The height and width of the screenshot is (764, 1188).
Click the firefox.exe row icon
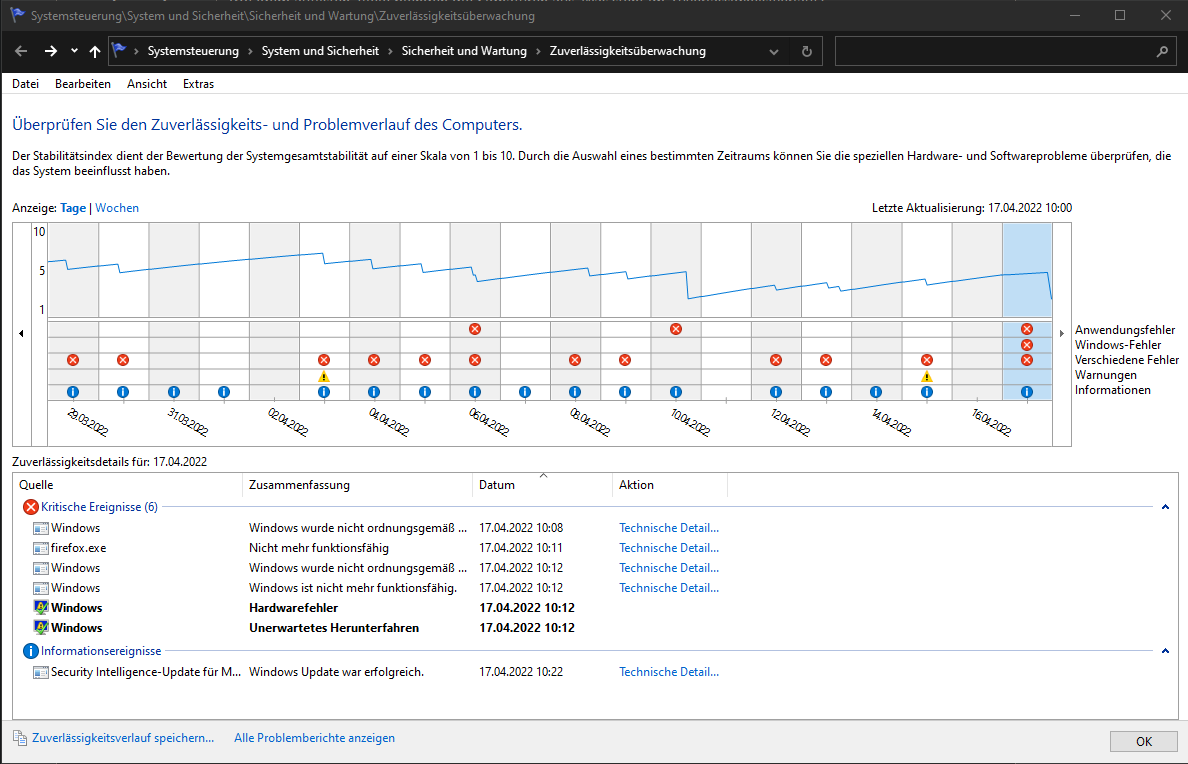[41, 548]
